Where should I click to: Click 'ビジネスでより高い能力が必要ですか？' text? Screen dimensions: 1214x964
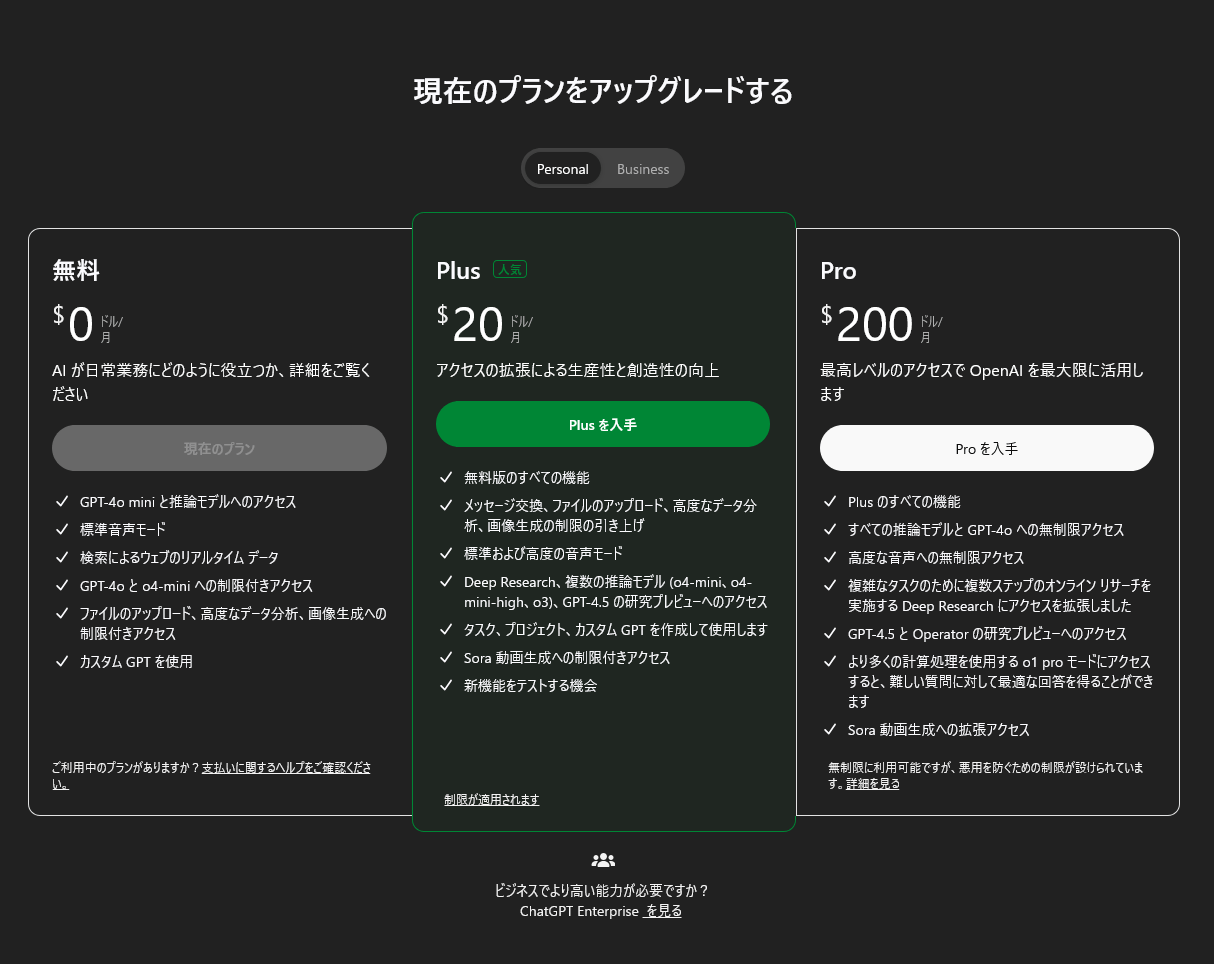coord(603,890)
